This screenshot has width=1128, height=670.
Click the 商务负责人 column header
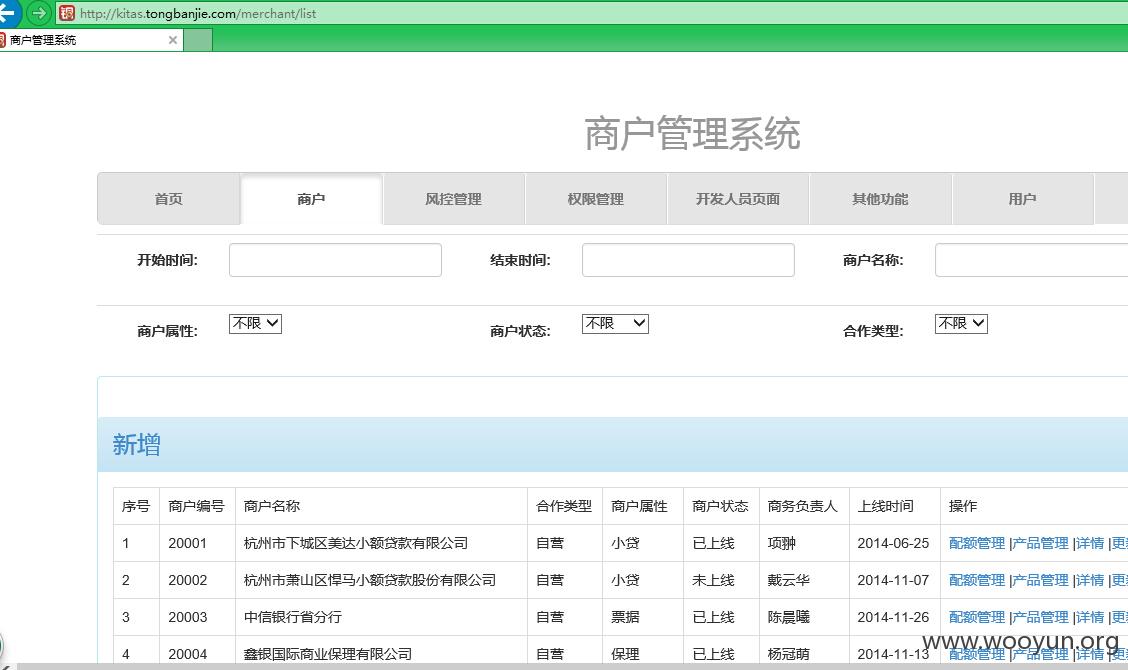803,506
